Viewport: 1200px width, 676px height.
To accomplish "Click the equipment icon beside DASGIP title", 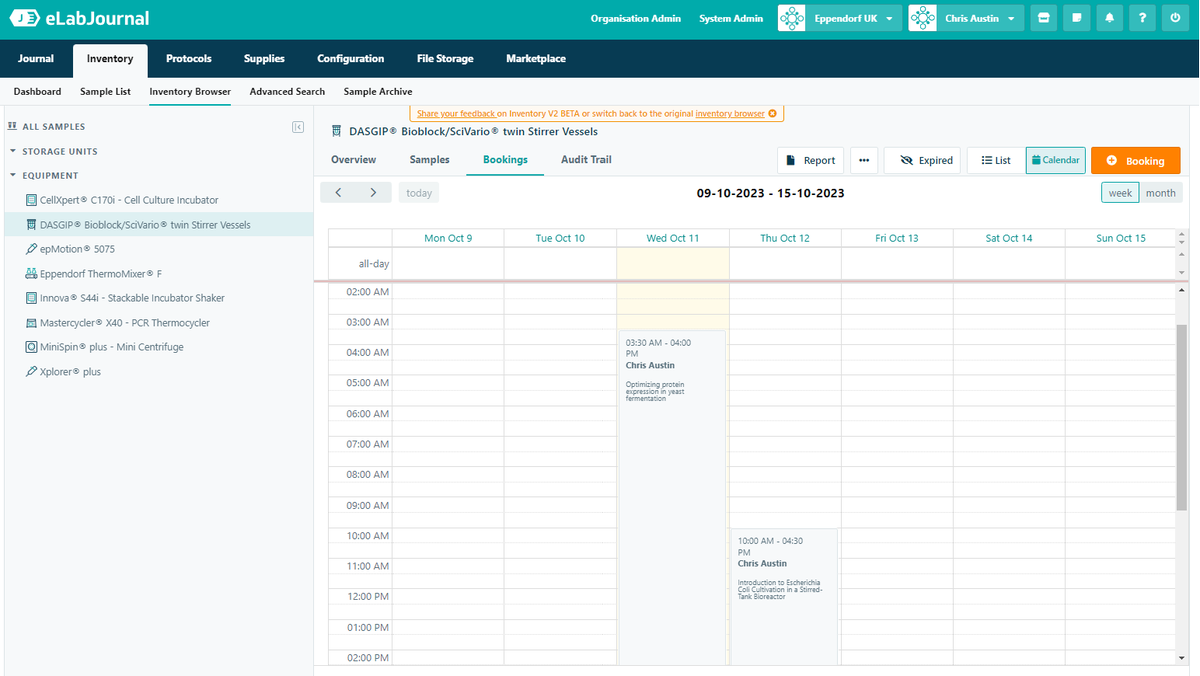I will (336, 131).
